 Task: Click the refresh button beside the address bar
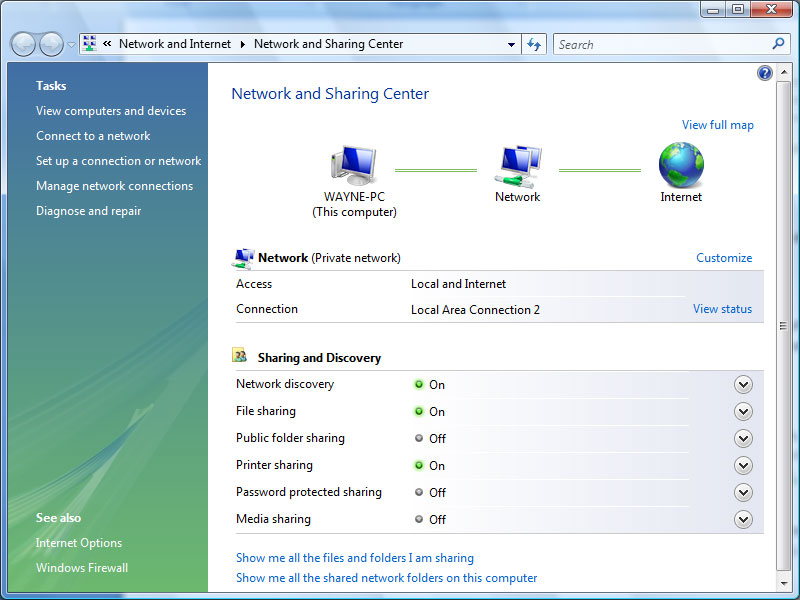click(534, 44)
